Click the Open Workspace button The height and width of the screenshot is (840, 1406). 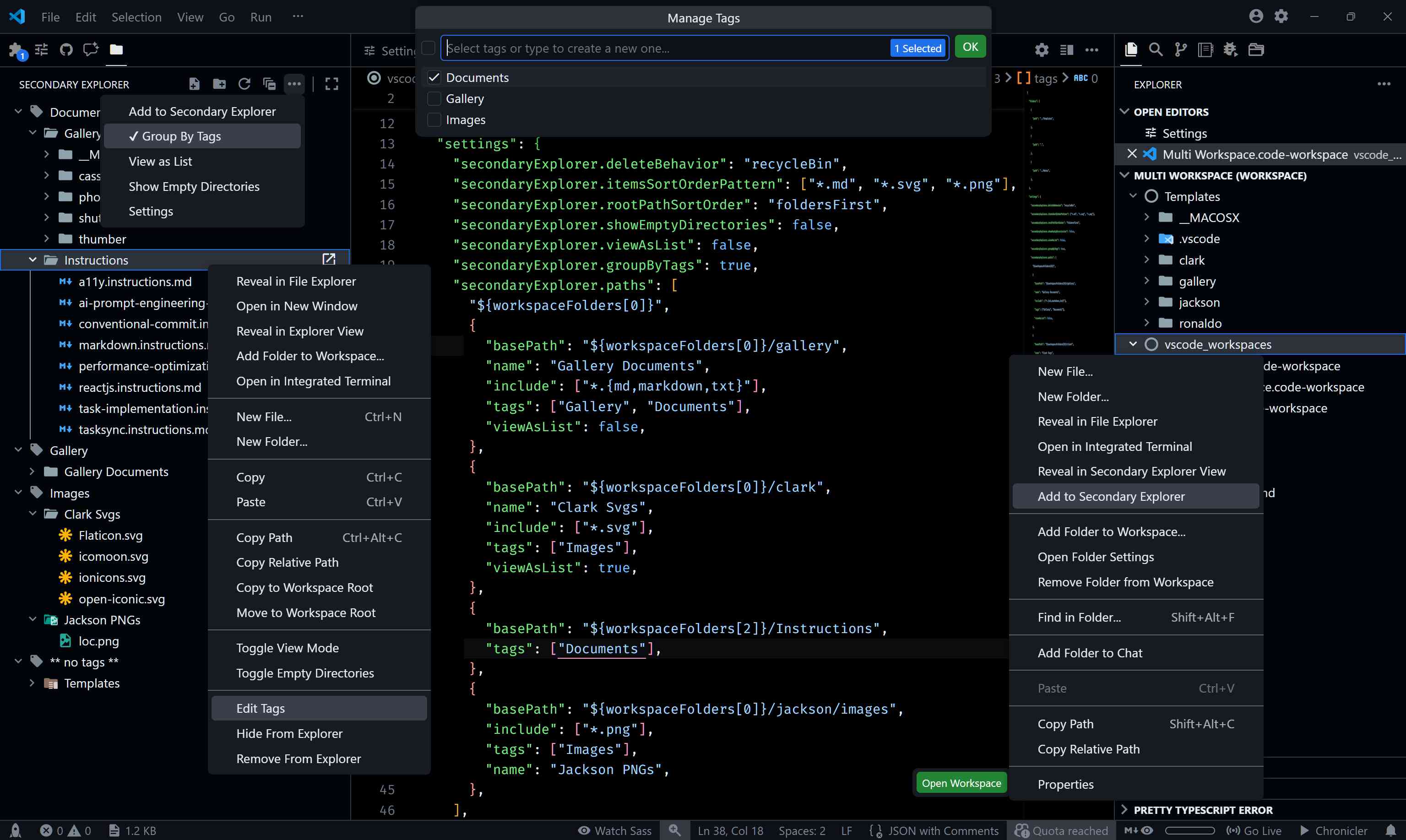tap(961, 783)
